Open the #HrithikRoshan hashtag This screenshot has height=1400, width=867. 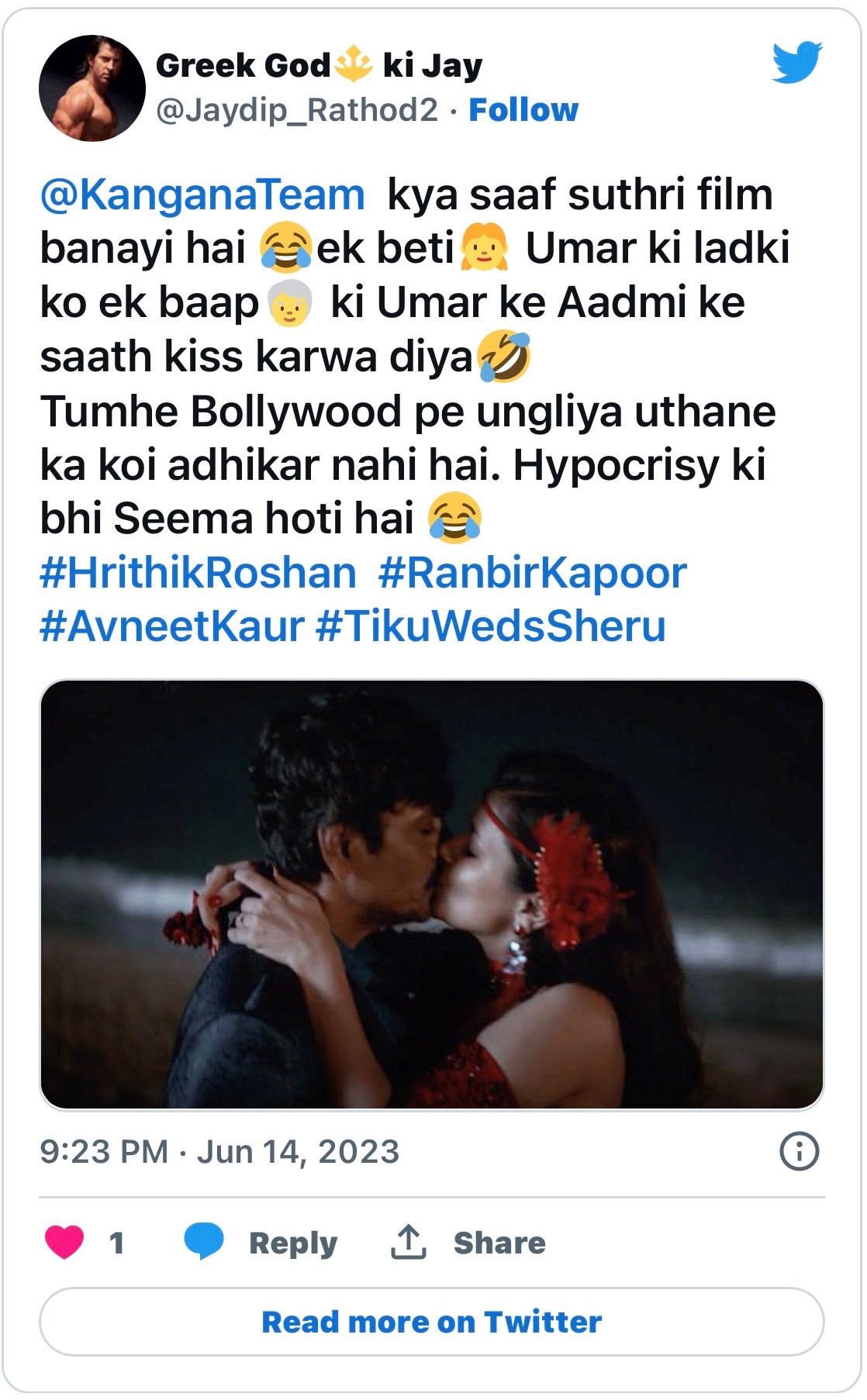tap(198, 573)
